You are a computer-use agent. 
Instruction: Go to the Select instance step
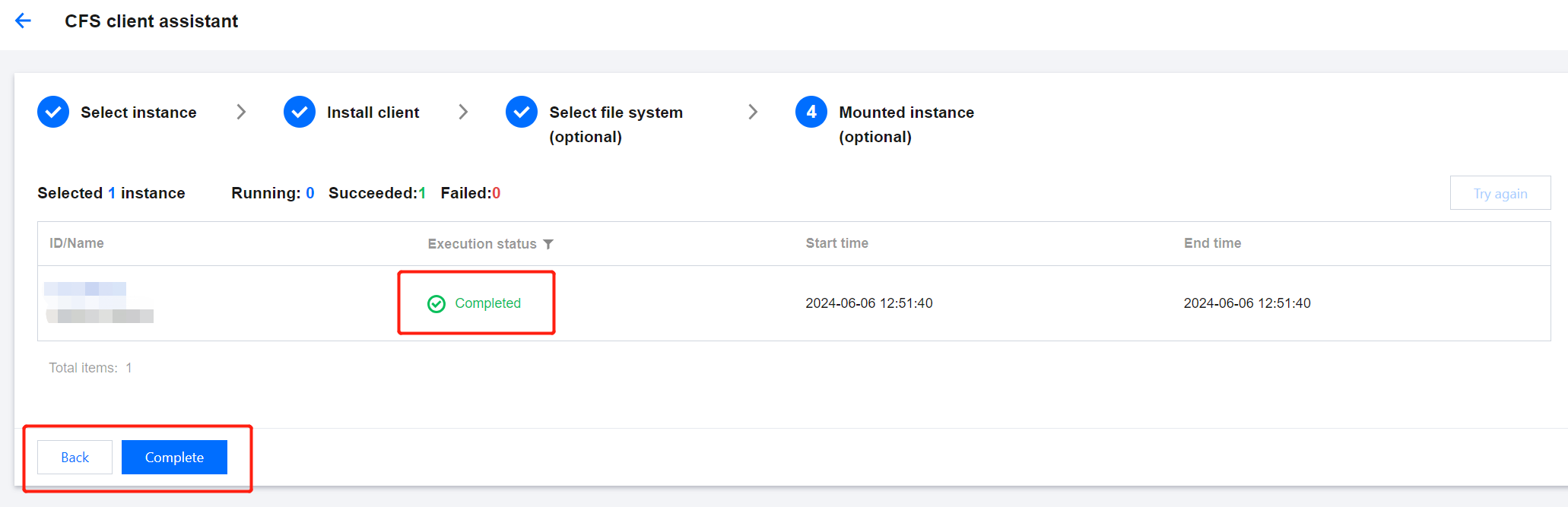(x=138, y=112)
